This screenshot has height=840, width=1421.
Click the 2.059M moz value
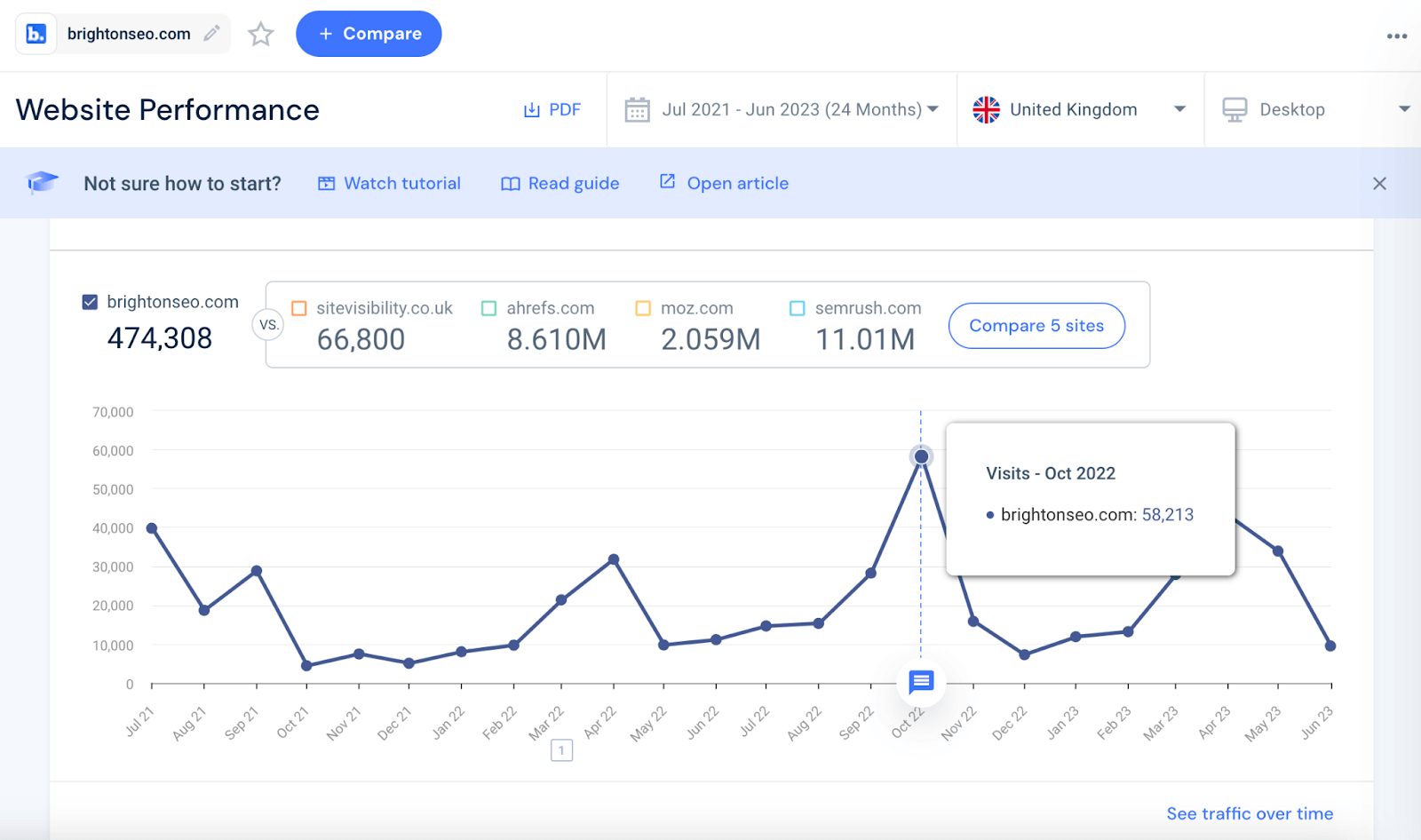(710, 339)
